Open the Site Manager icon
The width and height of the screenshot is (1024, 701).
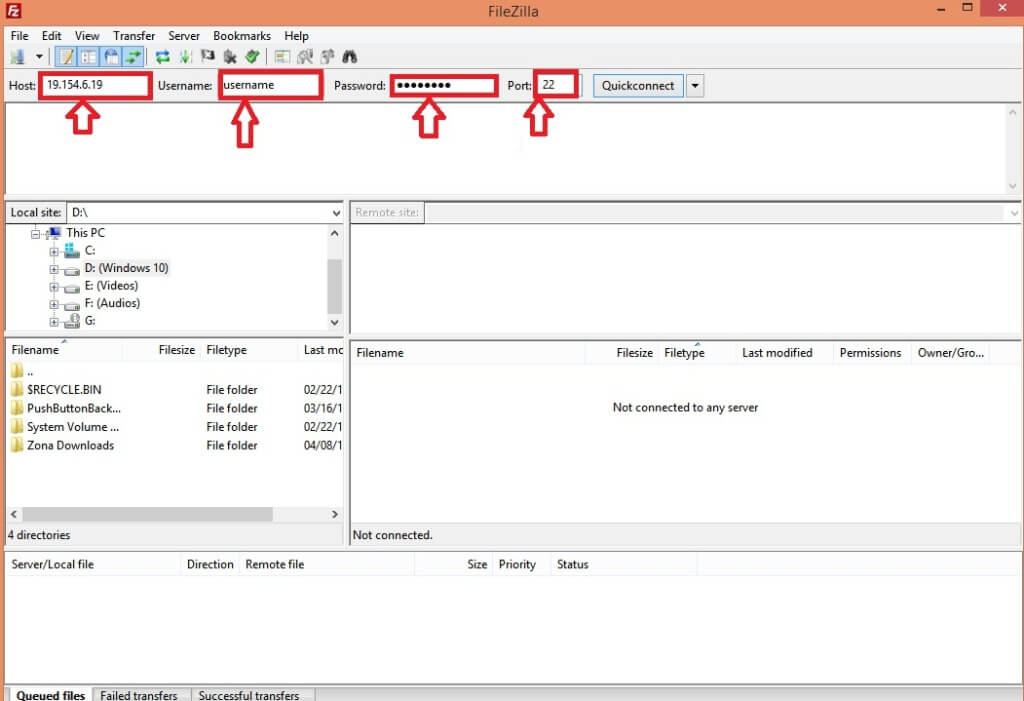coord(18,57)
